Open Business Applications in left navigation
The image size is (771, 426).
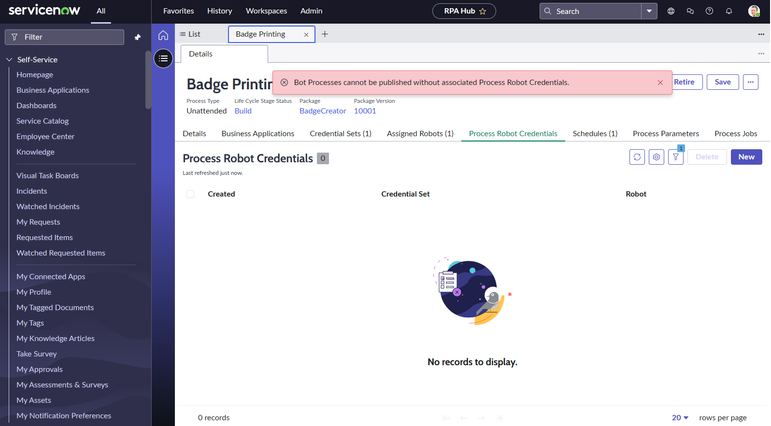pyautogui.click(x=53, y=90)
